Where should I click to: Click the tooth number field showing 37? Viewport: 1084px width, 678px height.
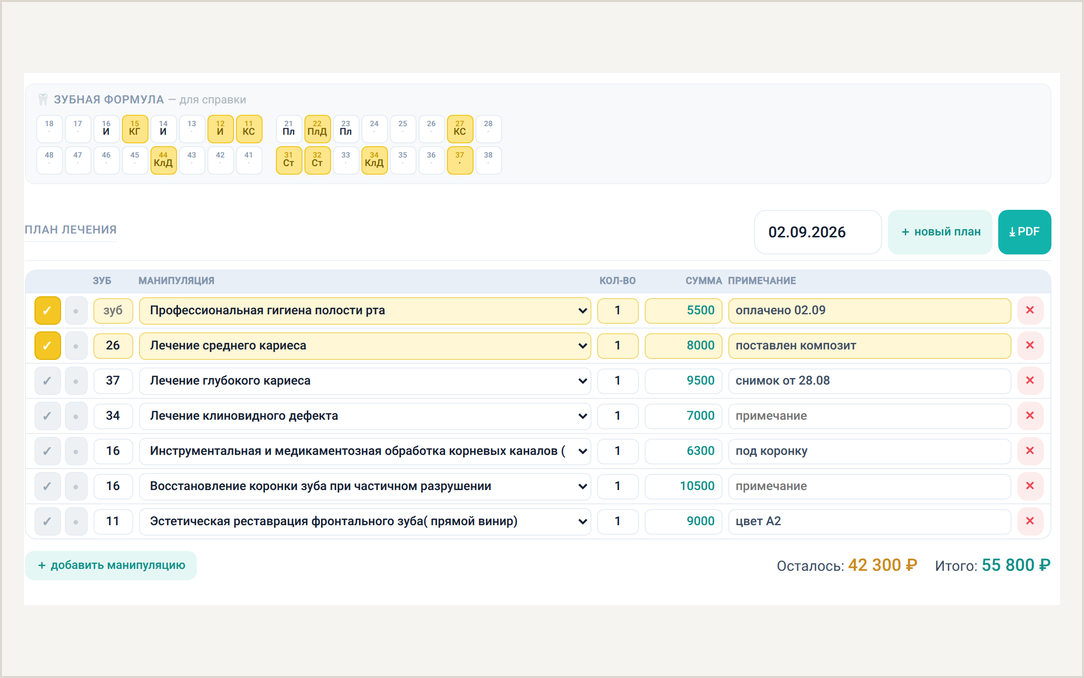(113, 381)
